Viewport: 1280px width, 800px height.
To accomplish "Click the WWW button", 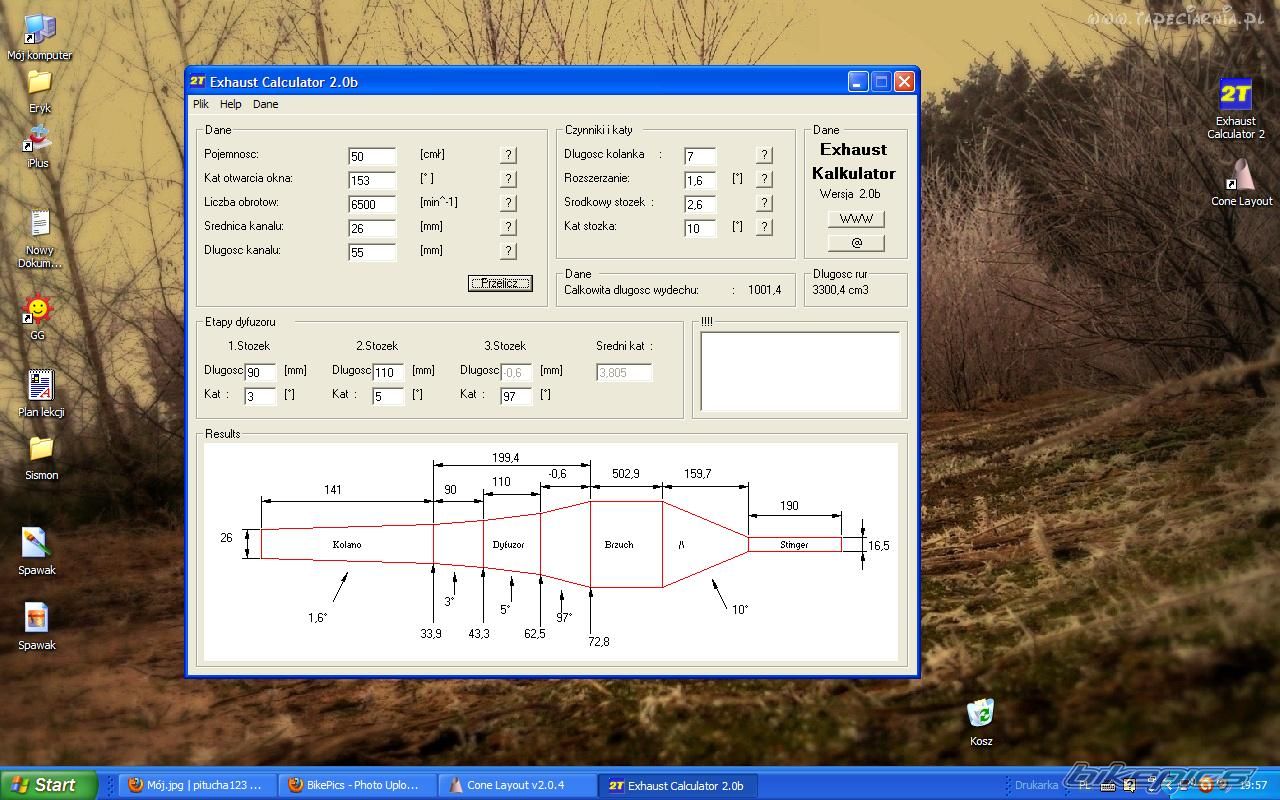I will tap(856, 219).
